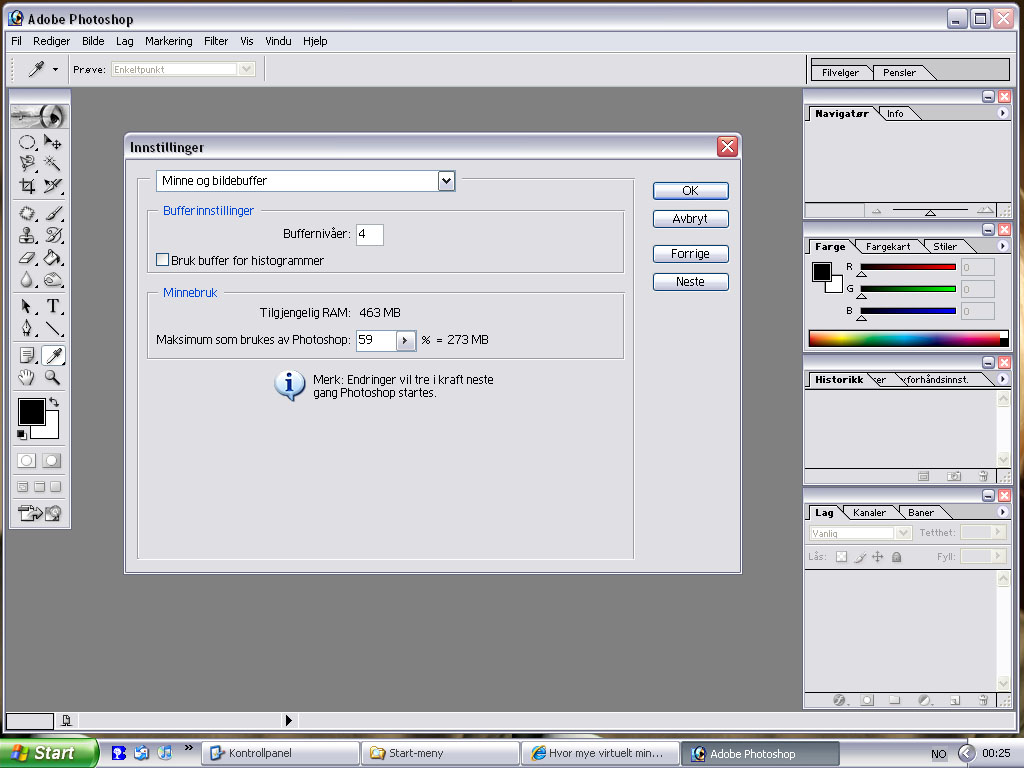Screen dimensions: 1024x768
Task: Switch to Standard editing mode
Action: pyautogui.click(x=27, y=460)
